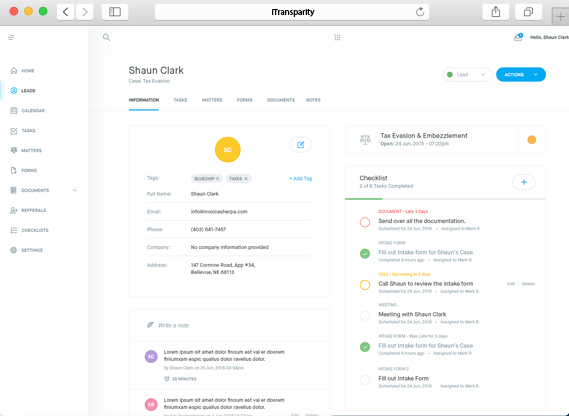Check off 'Send over all the documentation'
The height and width of the screenshot is (416, 569).
click(x=365, y=222)
